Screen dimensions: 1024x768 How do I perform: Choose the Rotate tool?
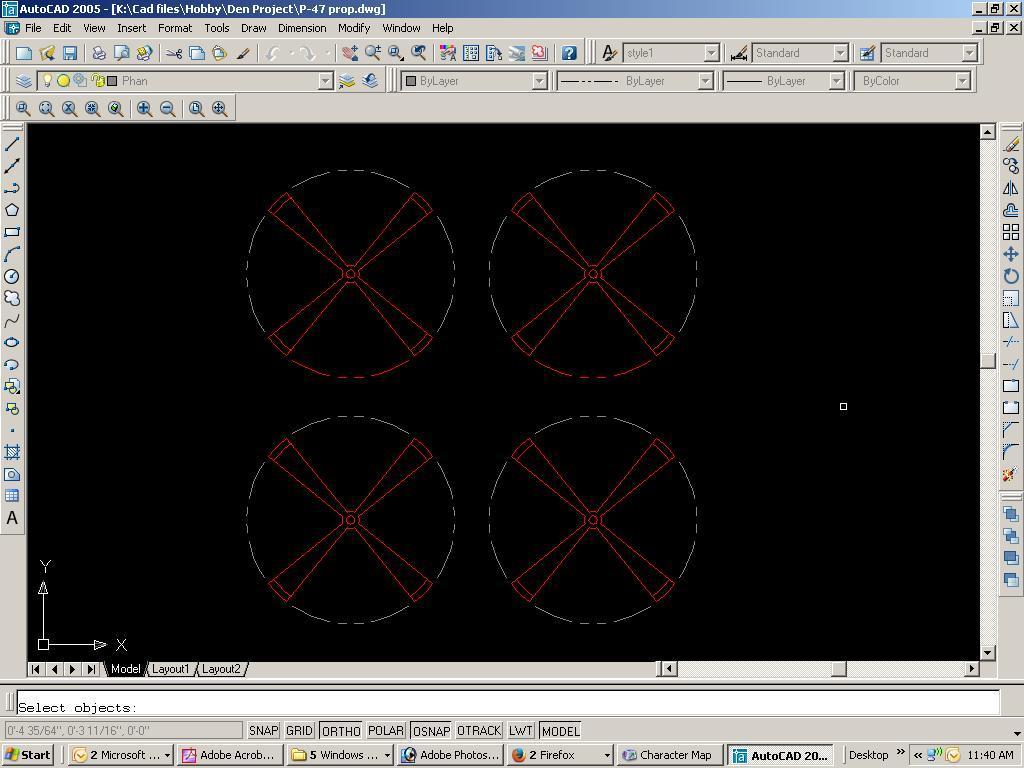tap(1010, 276)
